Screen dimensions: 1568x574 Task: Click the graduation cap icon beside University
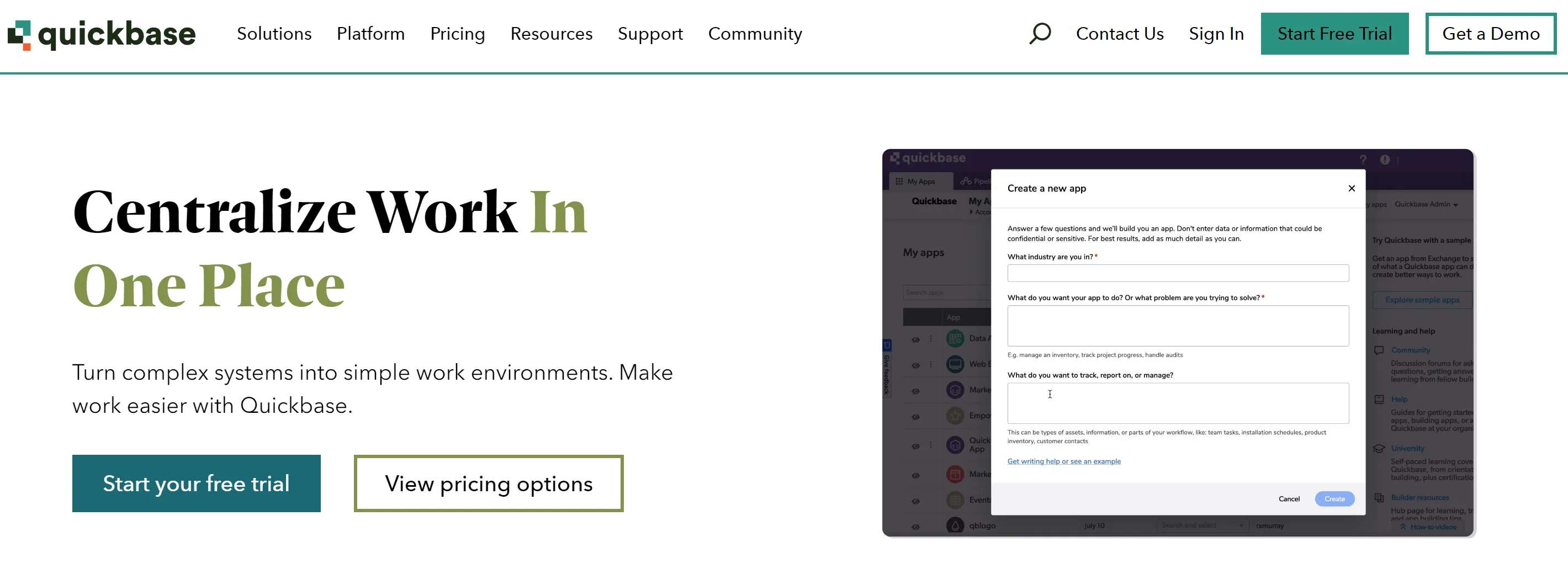pyautogui.click(x=1379, y=449)
